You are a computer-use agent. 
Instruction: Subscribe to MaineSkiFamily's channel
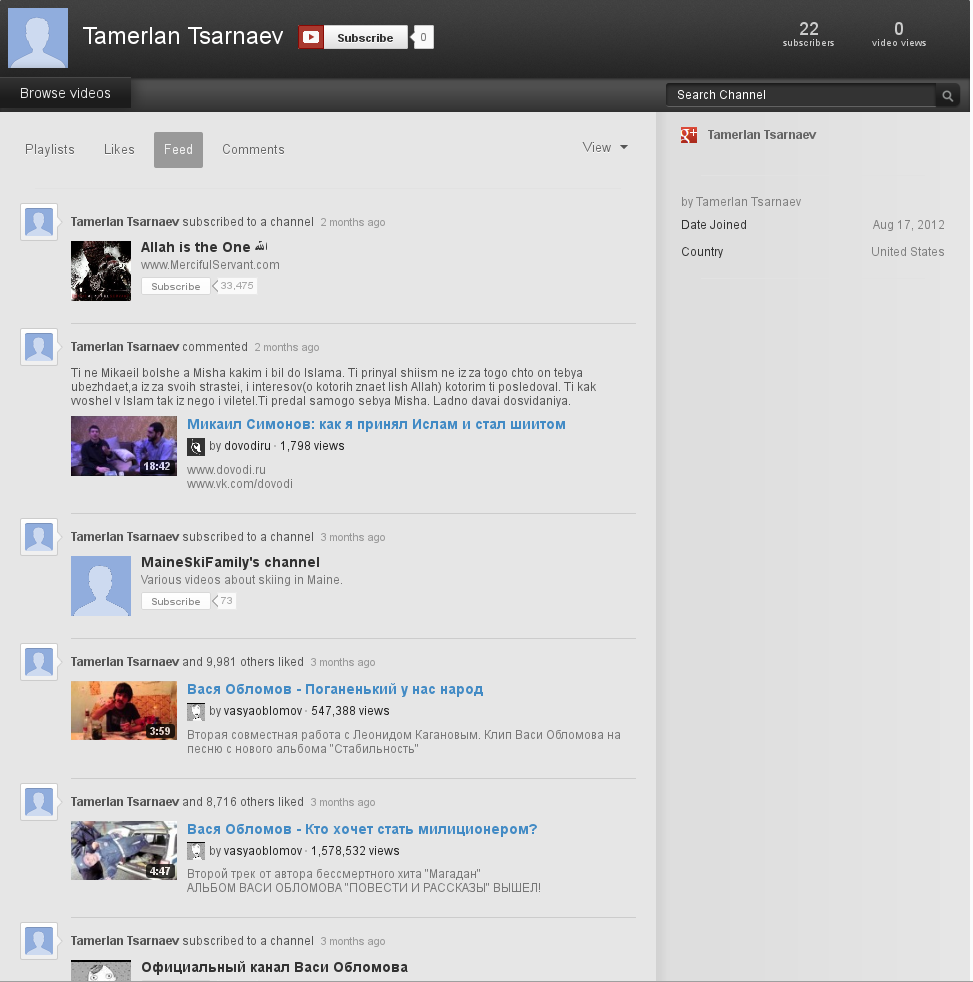coord(175,601)
